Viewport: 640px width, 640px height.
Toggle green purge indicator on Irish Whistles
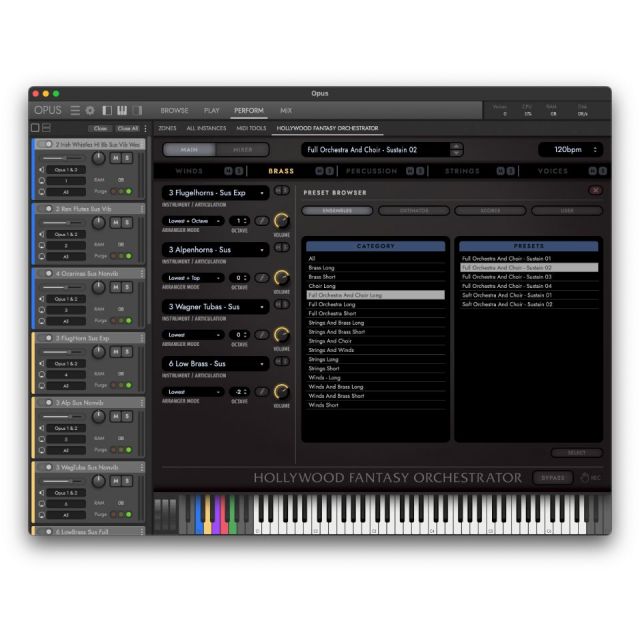coord(129,191)
